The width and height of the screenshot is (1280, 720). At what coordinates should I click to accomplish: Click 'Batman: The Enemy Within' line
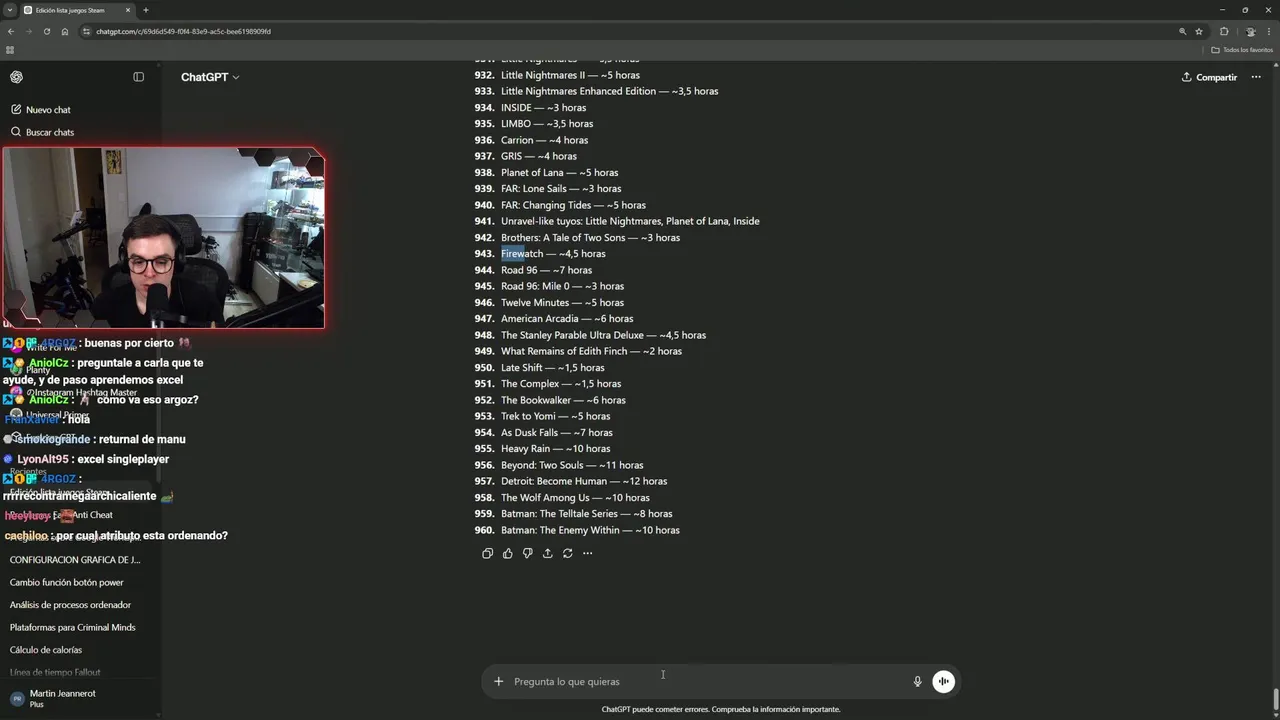[x=590, y=530]
